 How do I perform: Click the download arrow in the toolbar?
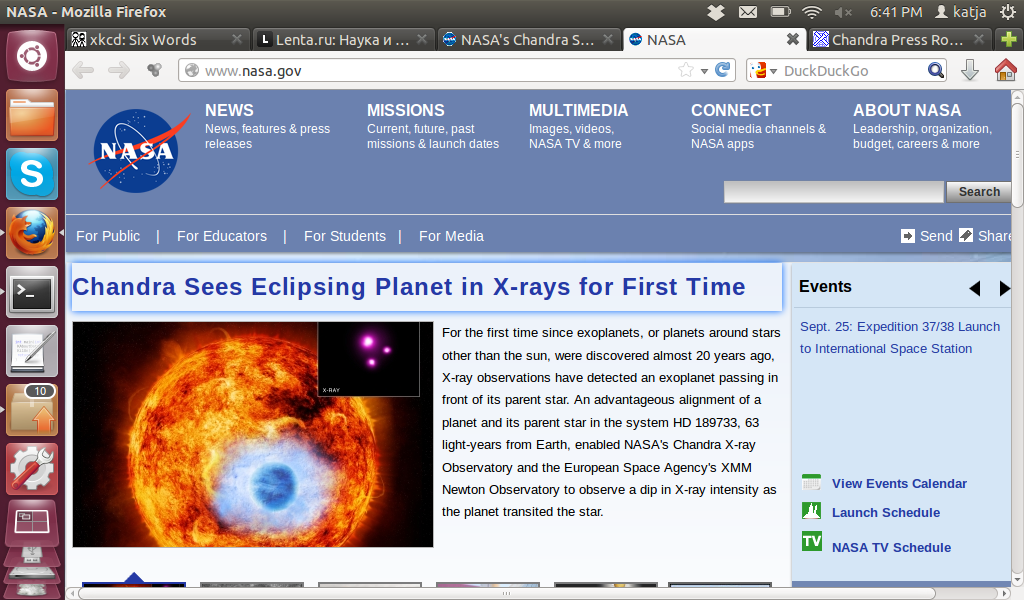[969, 70]
